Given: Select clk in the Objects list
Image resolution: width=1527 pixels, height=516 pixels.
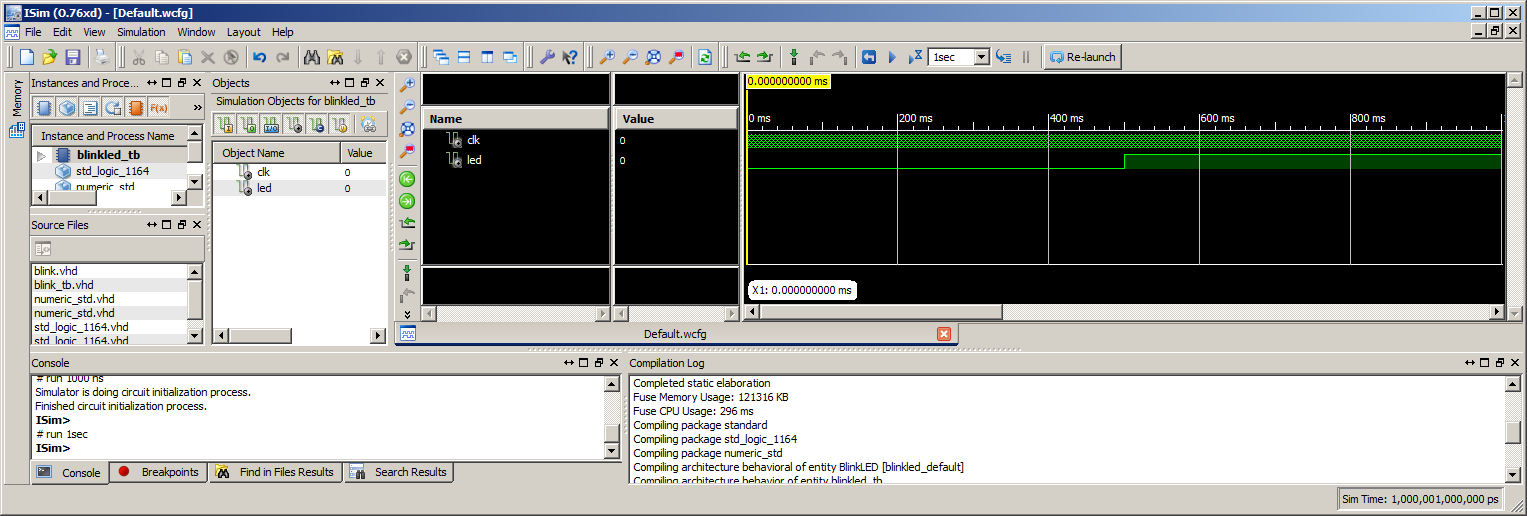Looking at the screenshot, I should [x=299, y=172].
